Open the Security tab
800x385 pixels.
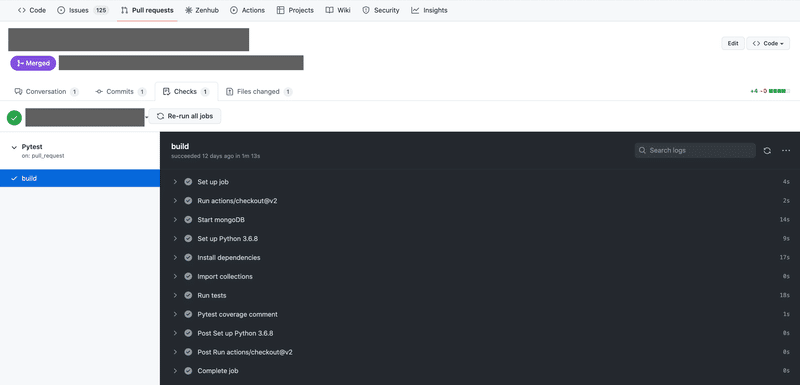[x=381, y=10]
